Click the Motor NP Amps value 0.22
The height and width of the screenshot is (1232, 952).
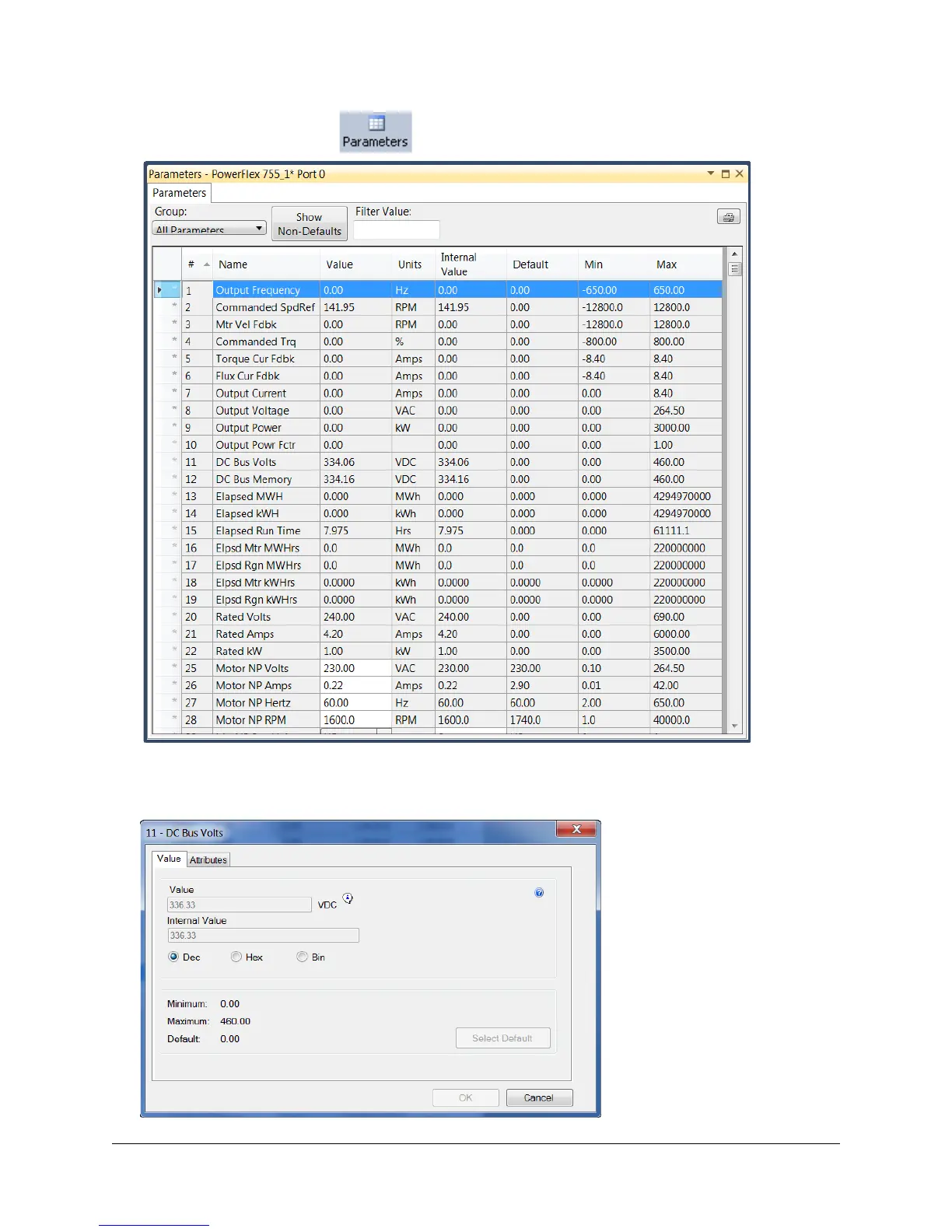point(356,685)
